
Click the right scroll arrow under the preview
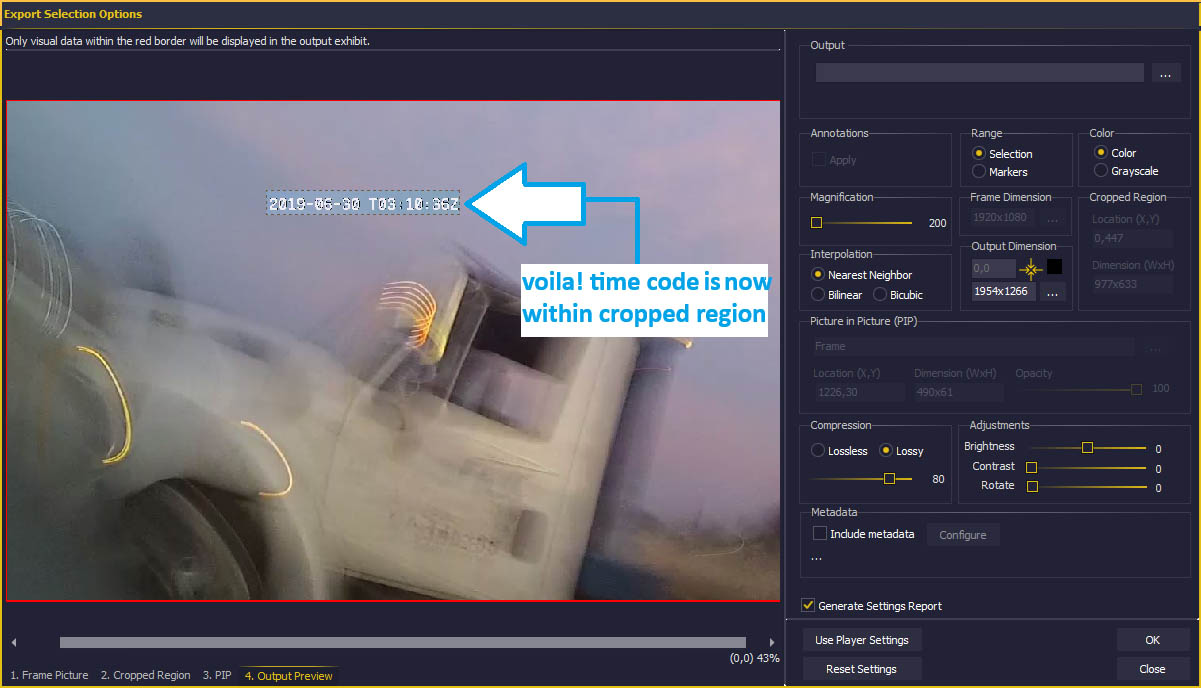pos(771,642)
